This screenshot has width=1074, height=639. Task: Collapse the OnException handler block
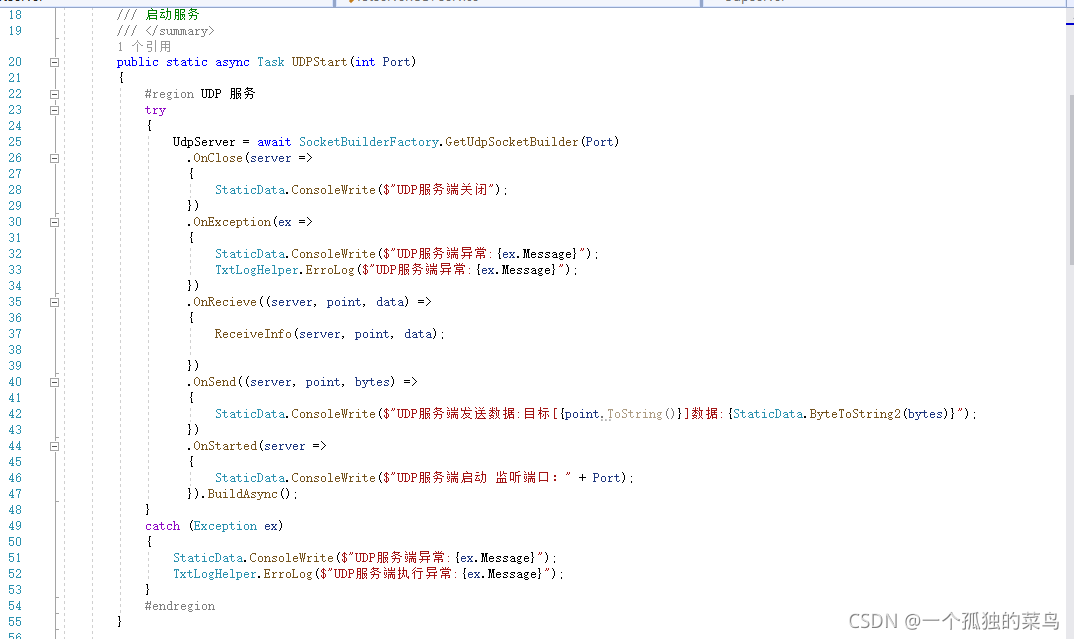55,221
